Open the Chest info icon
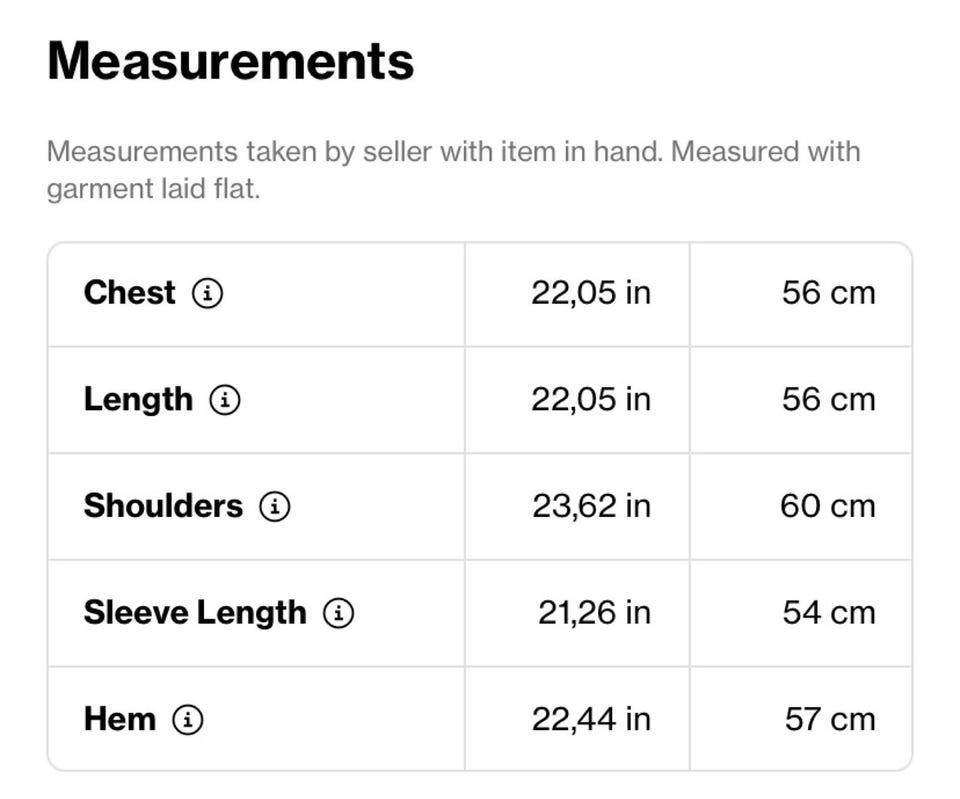Screen dimensions: 960x799 coord(208,294)
